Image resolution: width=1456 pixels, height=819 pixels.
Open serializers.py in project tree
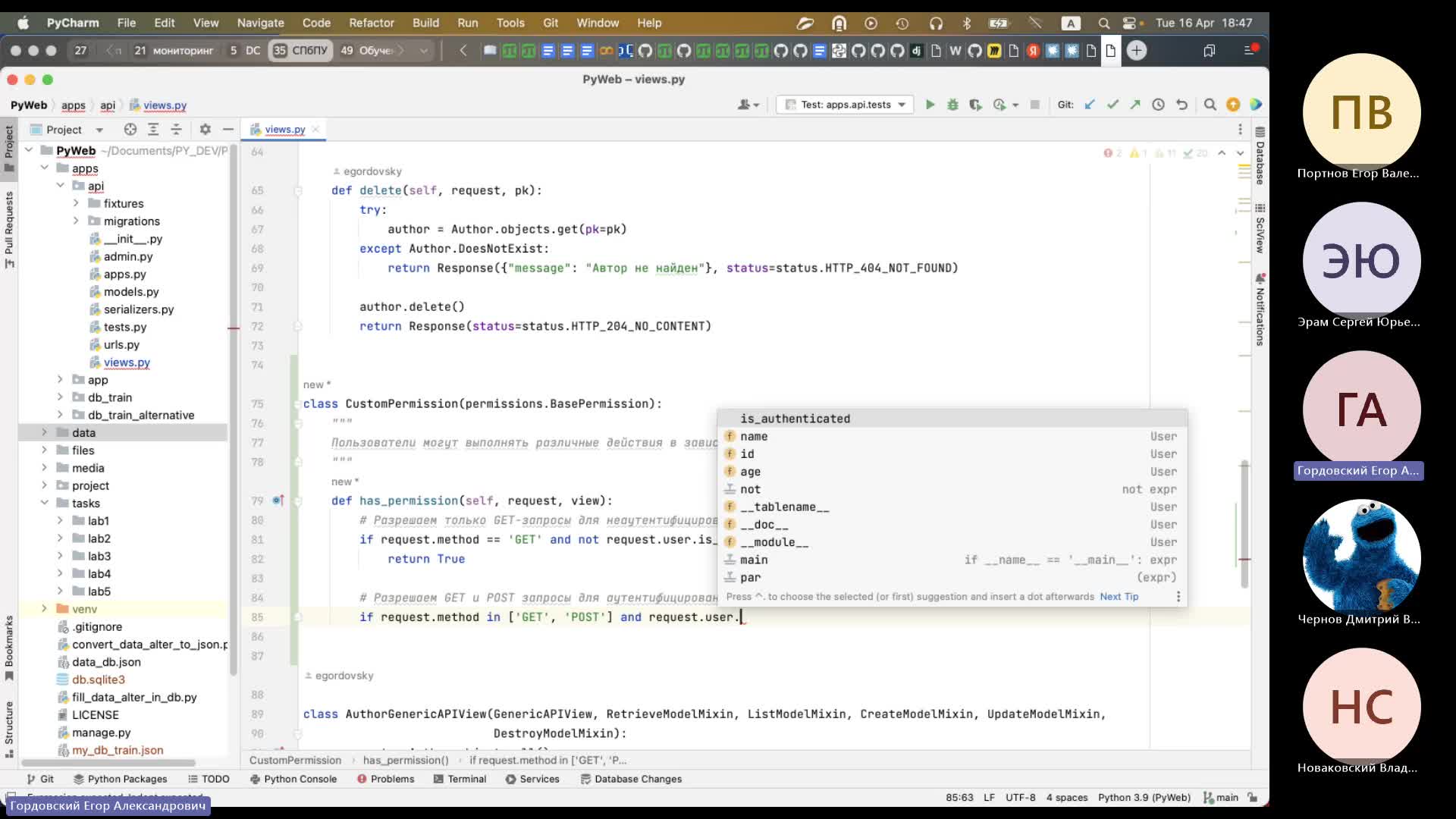pyautogui.click(x=139, y=309)
